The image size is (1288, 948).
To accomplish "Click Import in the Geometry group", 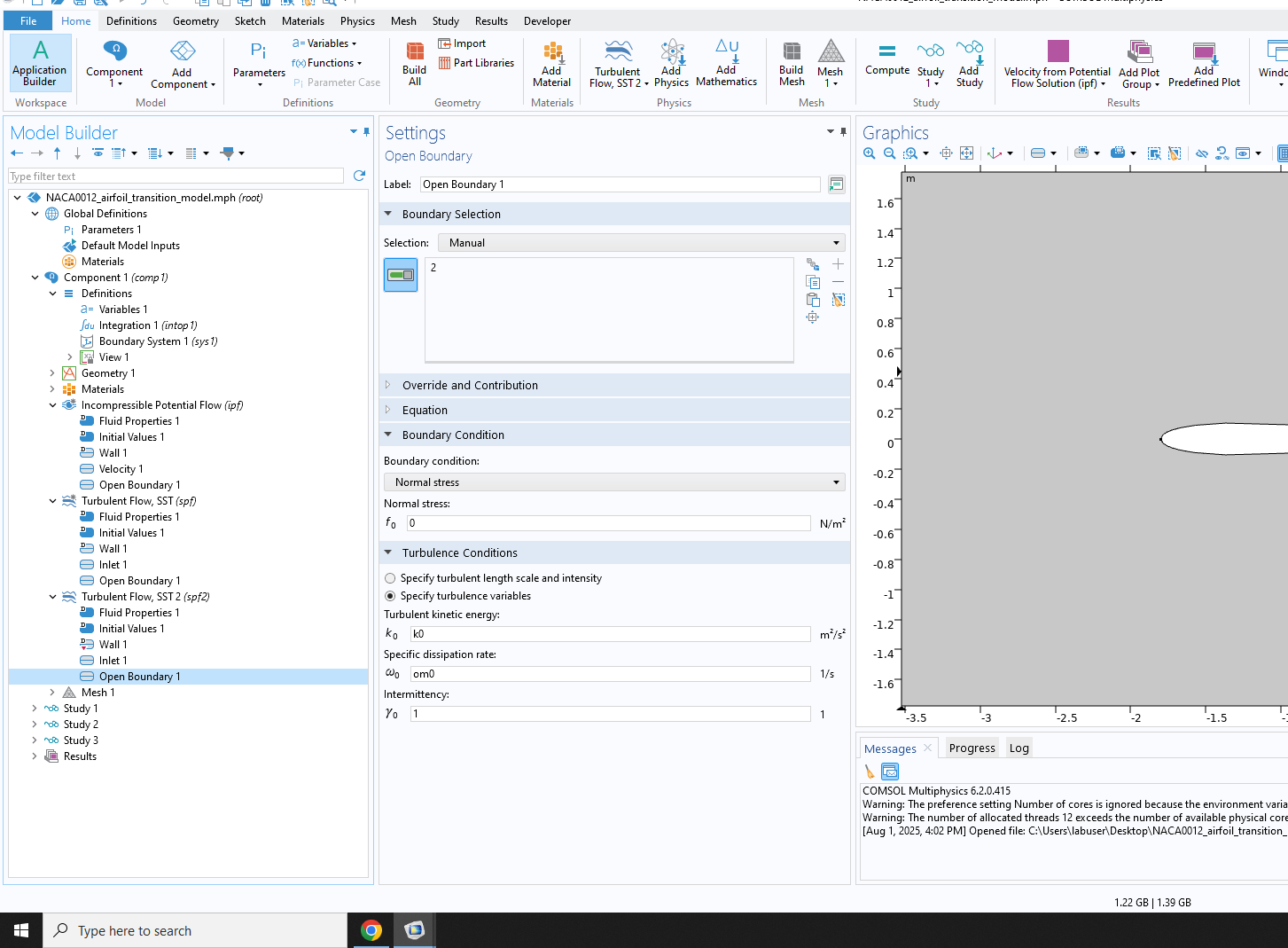I will tap(462, 43).
